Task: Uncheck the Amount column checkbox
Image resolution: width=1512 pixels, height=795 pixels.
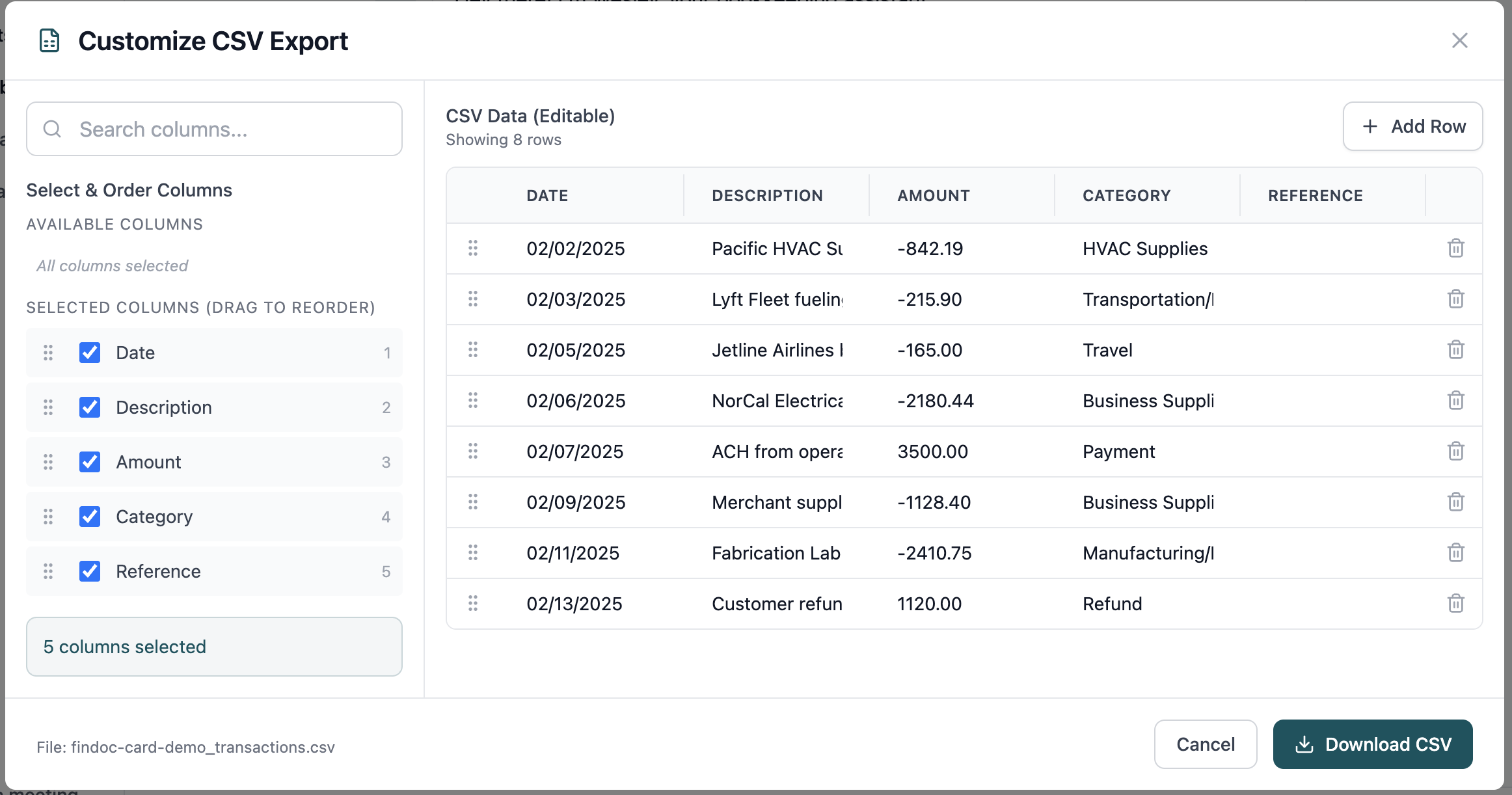Action: click(90, 462)
